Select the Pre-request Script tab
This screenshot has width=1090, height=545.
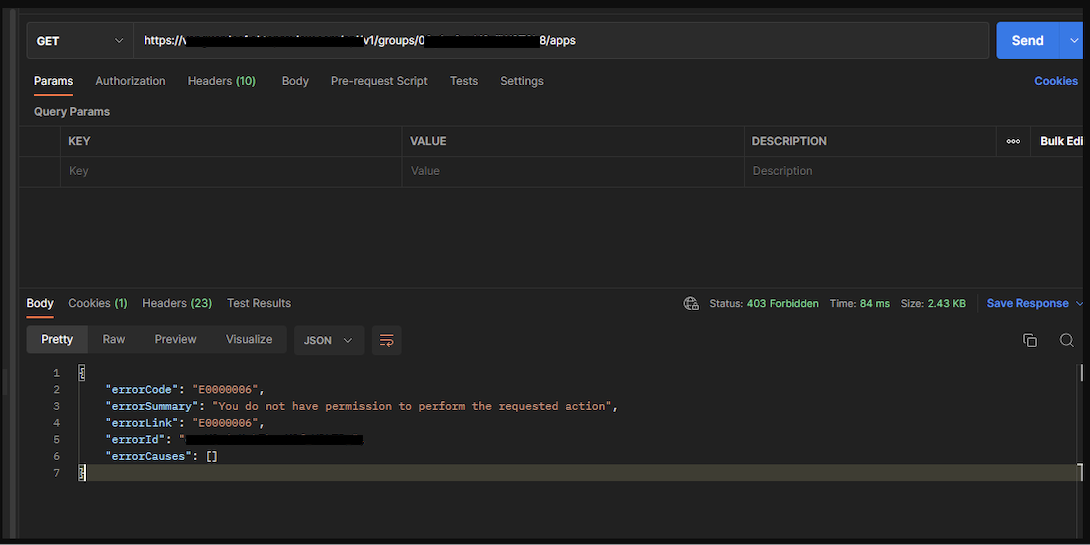pos(379,81)
